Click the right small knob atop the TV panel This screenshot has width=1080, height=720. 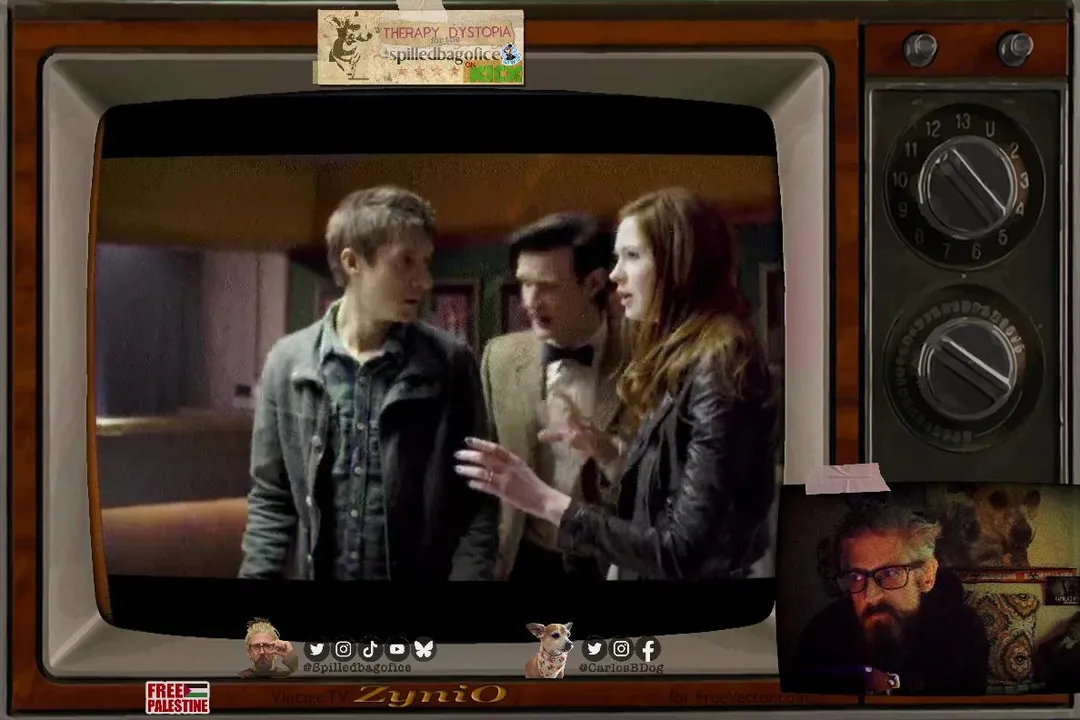[x=1015, y=48]
